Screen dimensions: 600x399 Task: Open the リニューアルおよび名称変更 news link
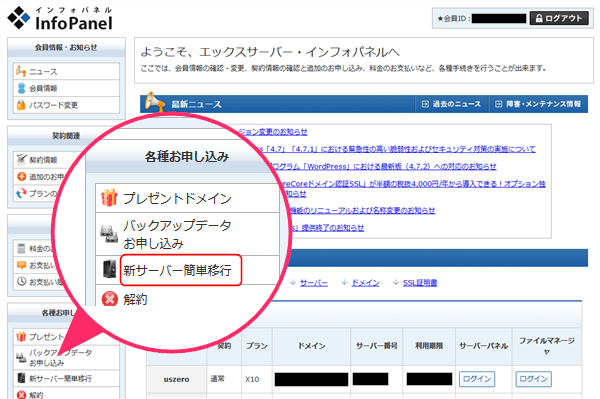pos(362,210)
